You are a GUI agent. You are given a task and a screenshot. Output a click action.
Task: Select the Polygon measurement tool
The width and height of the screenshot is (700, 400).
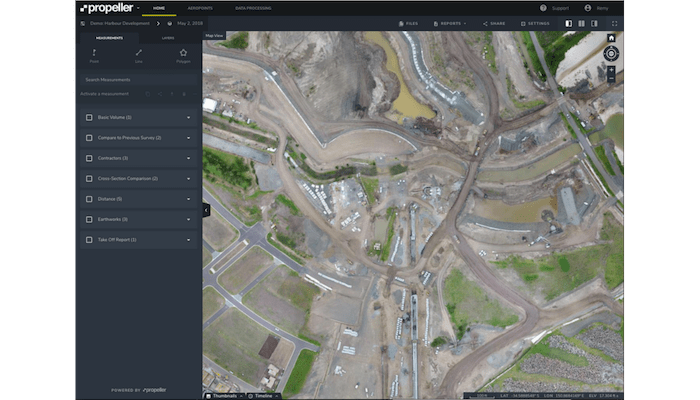(x=183, y=56)
